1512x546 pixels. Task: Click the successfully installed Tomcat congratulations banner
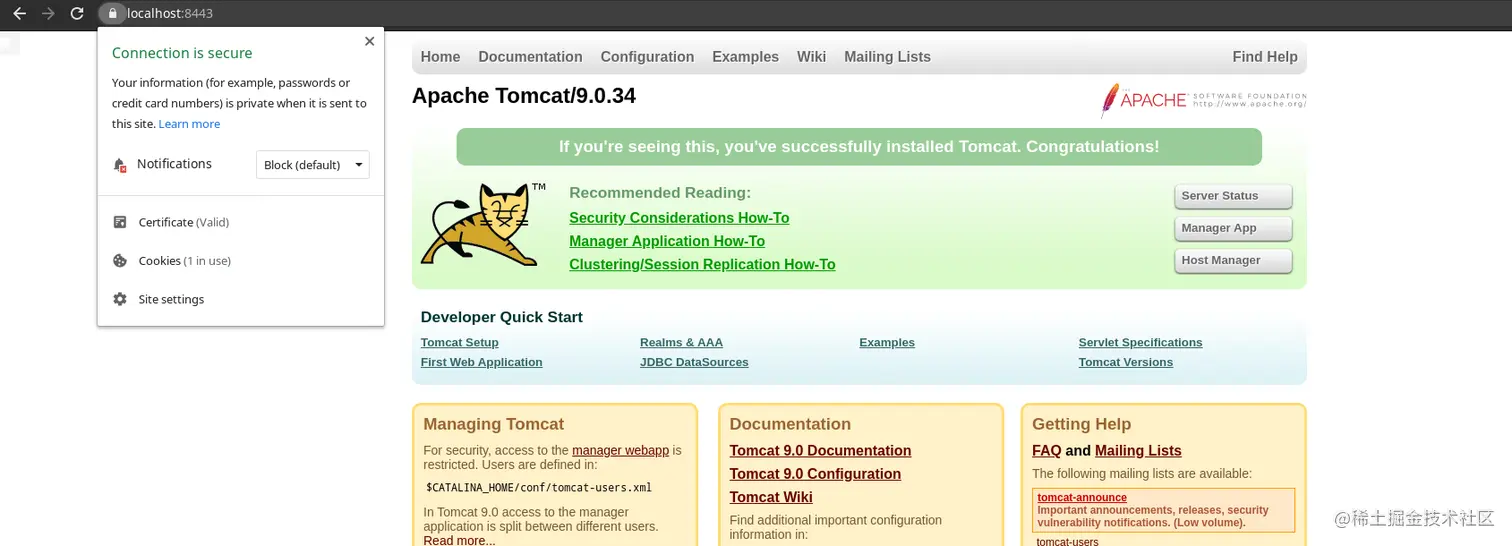859,147
